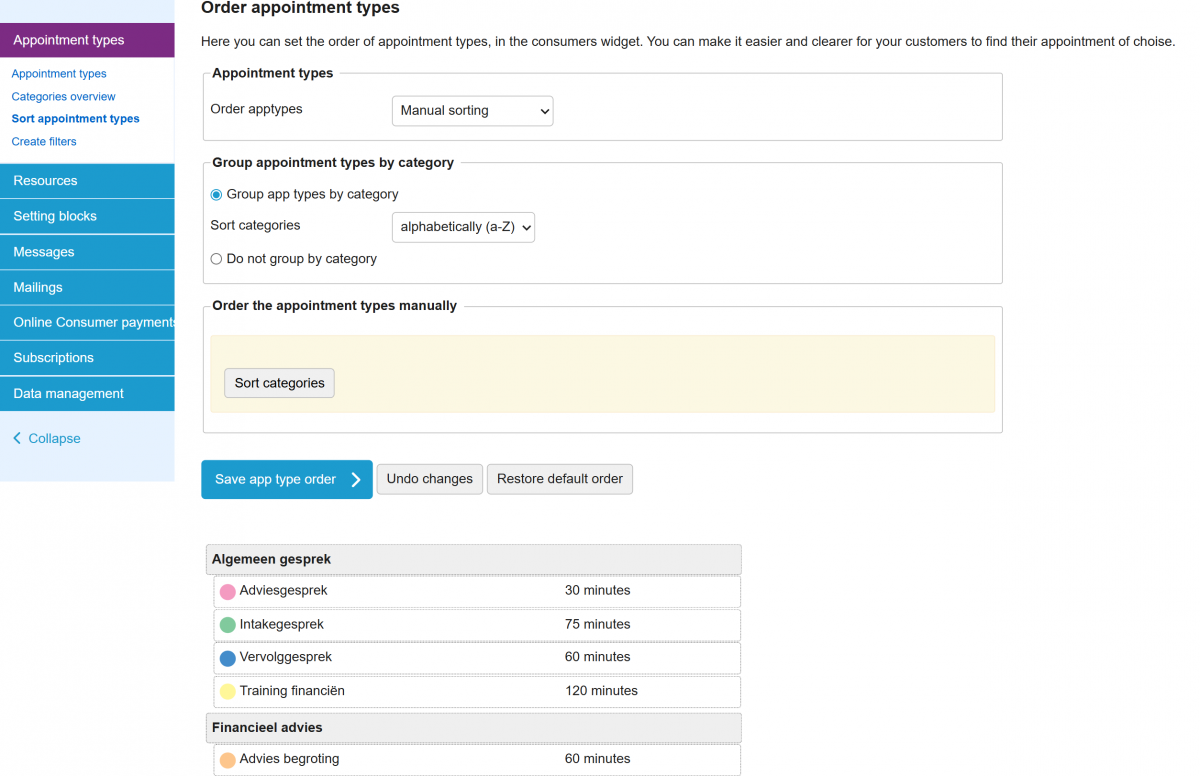The height and width of the screenshot is (776, 1200).
Task: Click the green Intakegesprek color dot
Action: pyautogui.click(x=227, y=625)
